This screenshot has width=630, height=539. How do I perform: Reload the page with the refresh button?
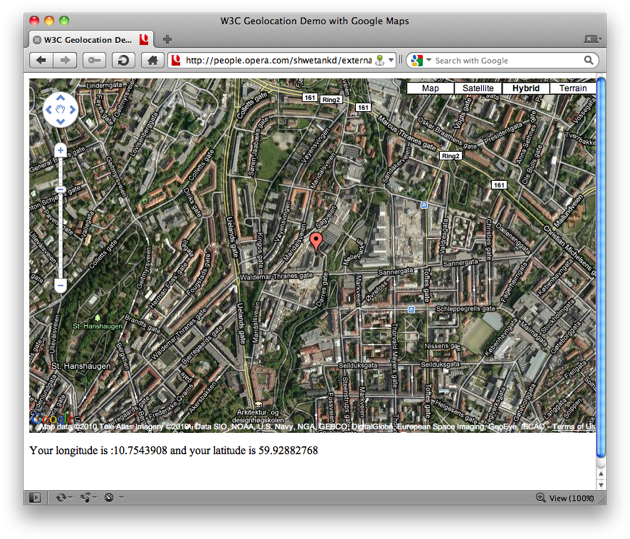click(123, 61)
